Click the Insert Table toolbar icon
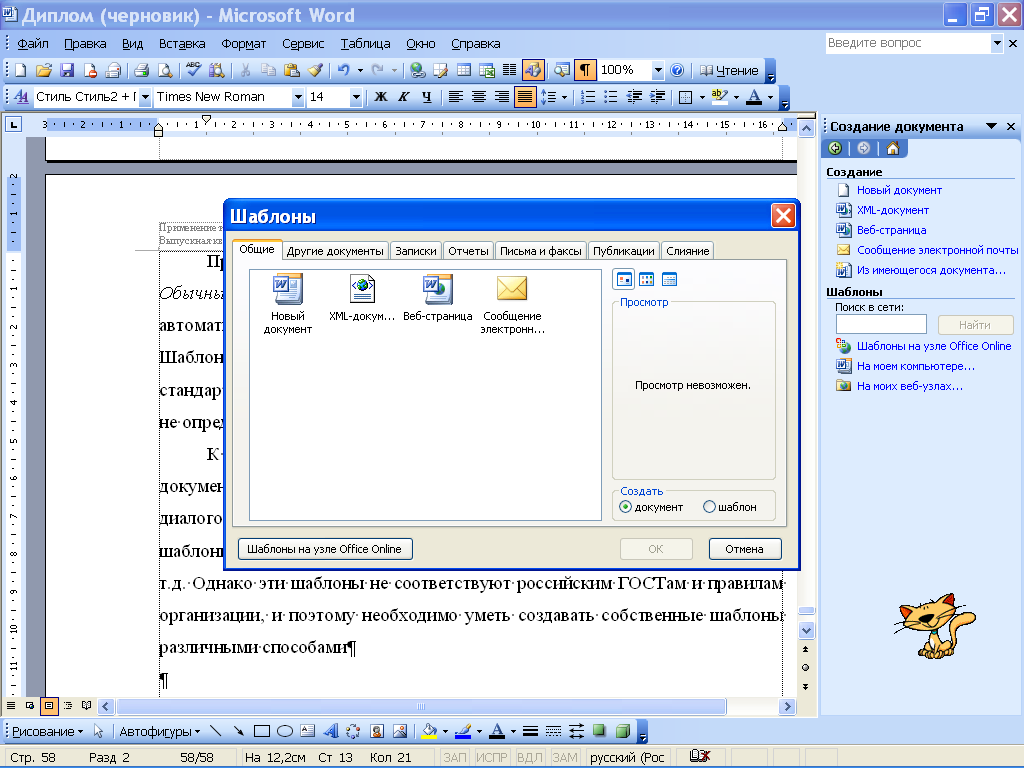The width and height of the screenshot is (1024, 768). coord(464,70)
